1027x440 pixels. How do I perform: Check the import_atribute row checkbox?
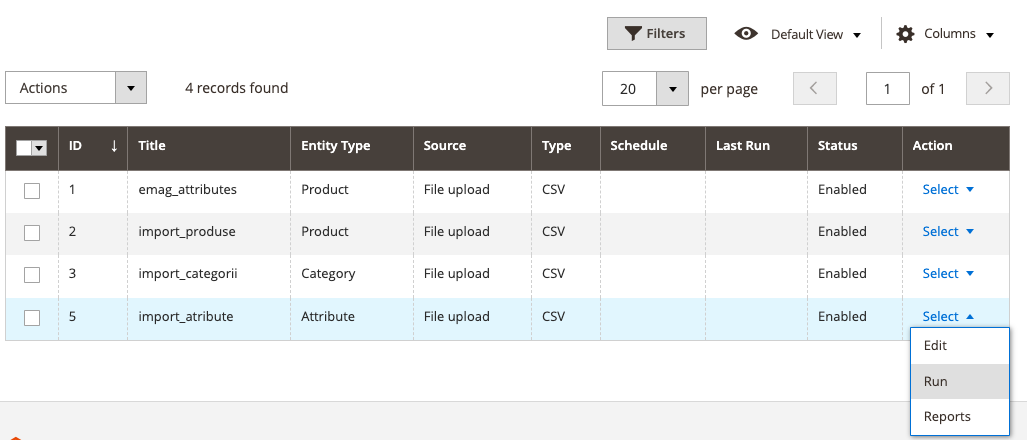click(32, 318)
